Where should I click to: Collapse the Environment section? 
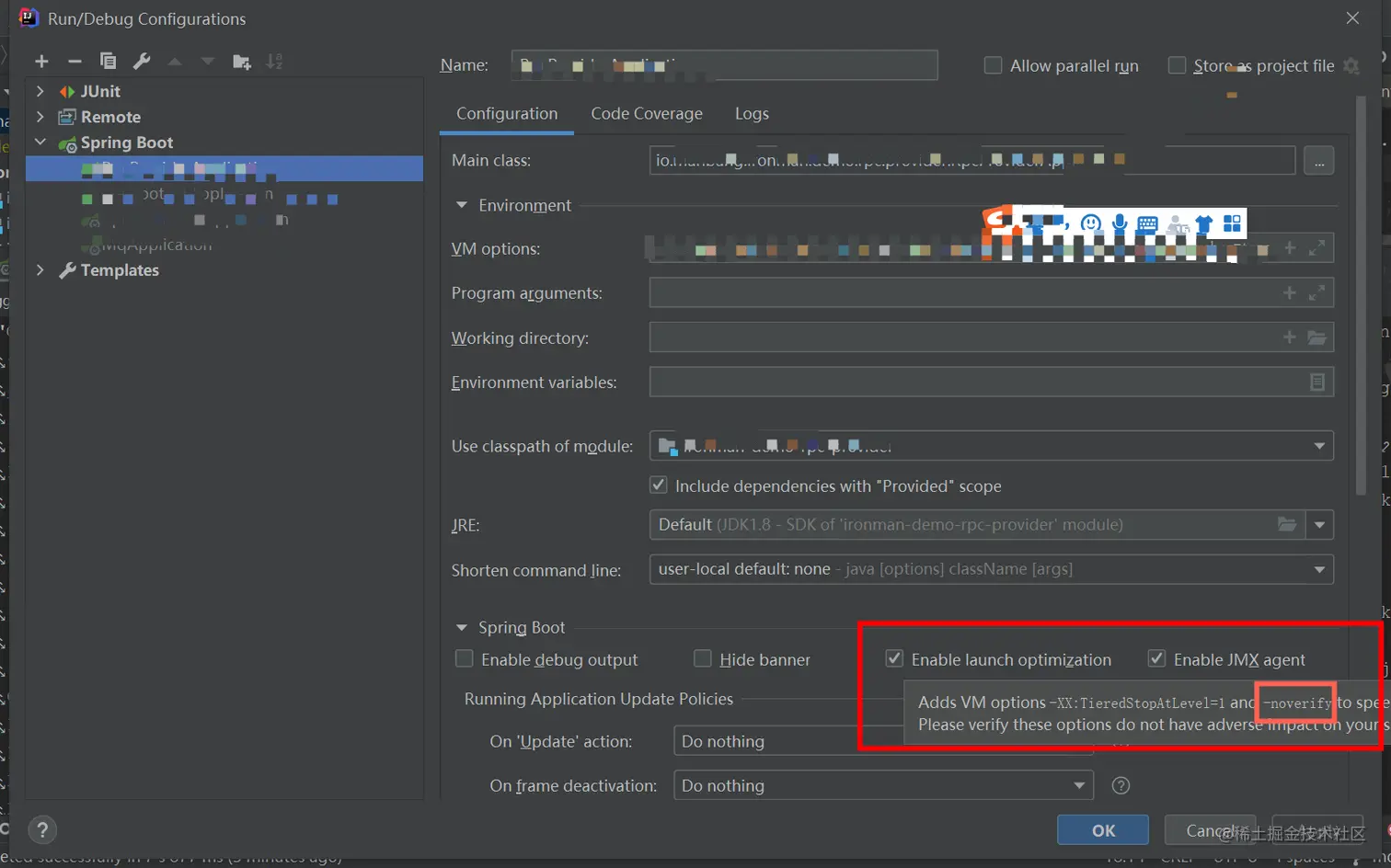(x=462, y=205)
